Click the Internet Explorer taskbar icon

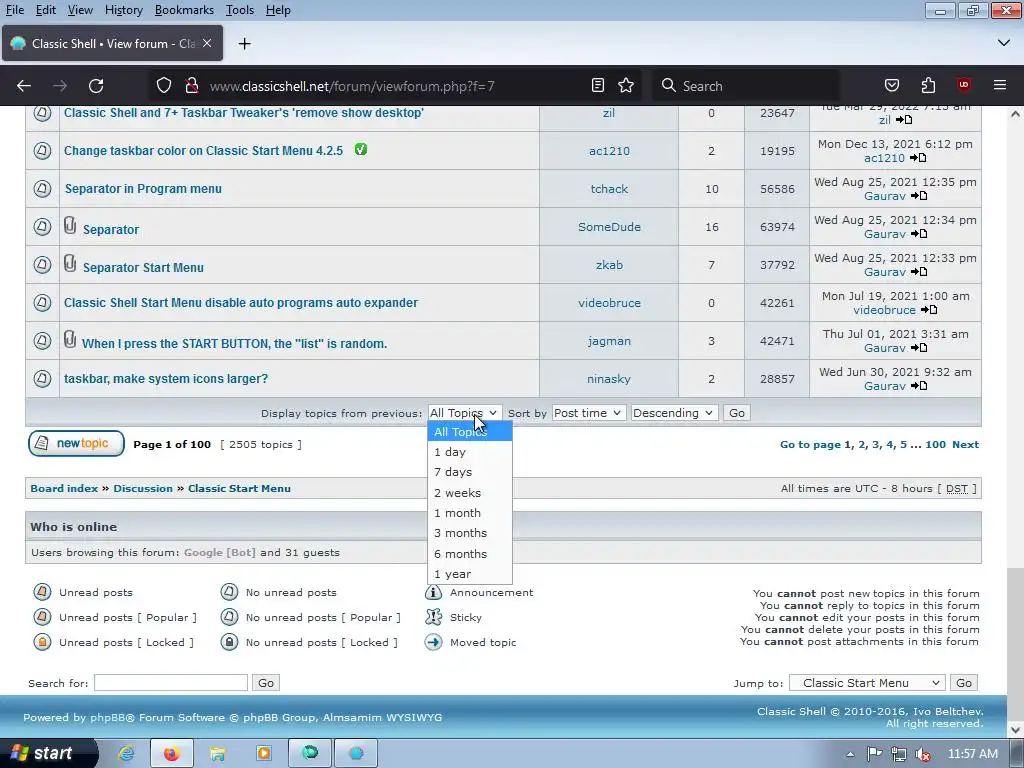[126, 754]
